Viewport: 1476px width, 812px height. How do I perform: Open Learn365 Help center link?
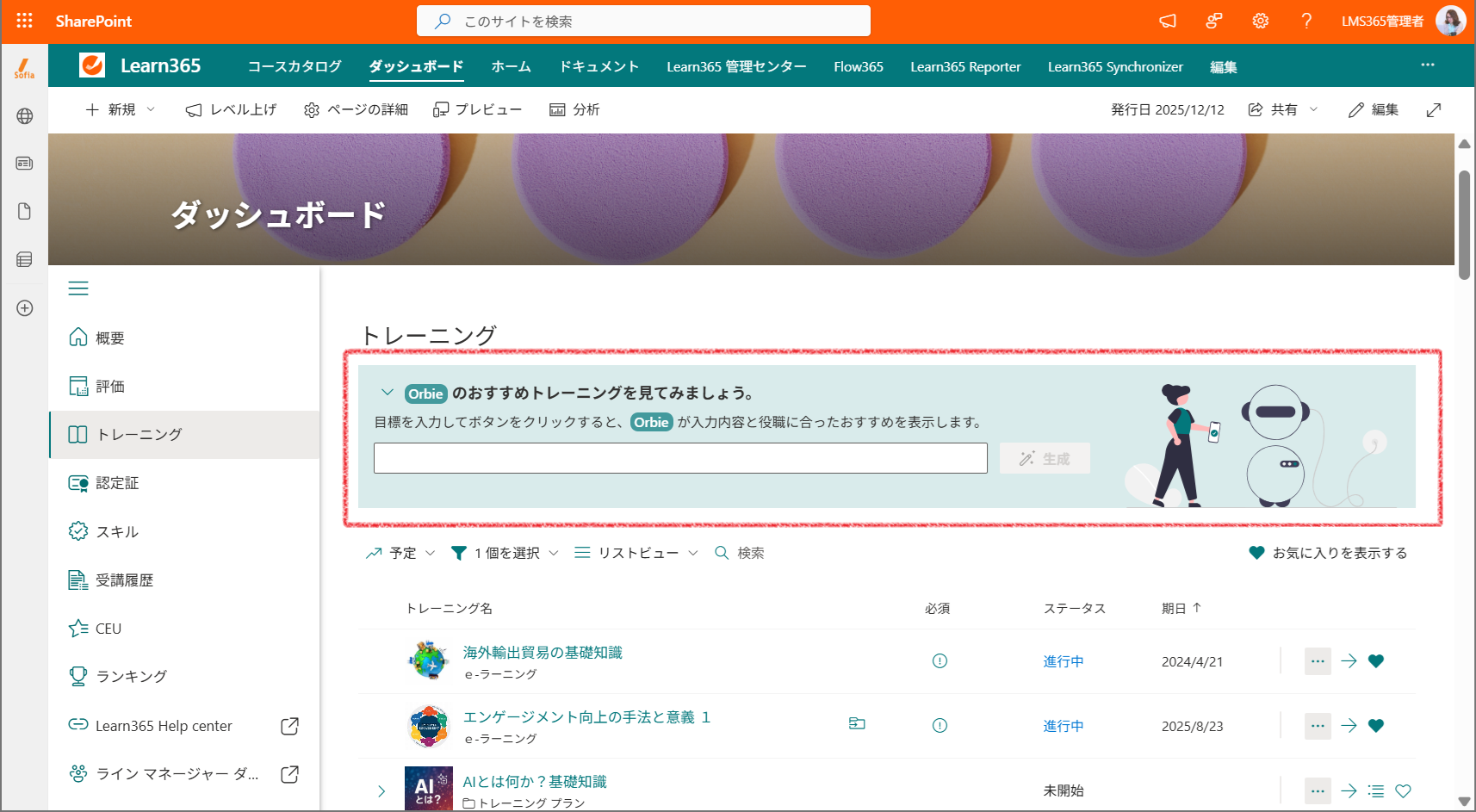tap(184, 726)
